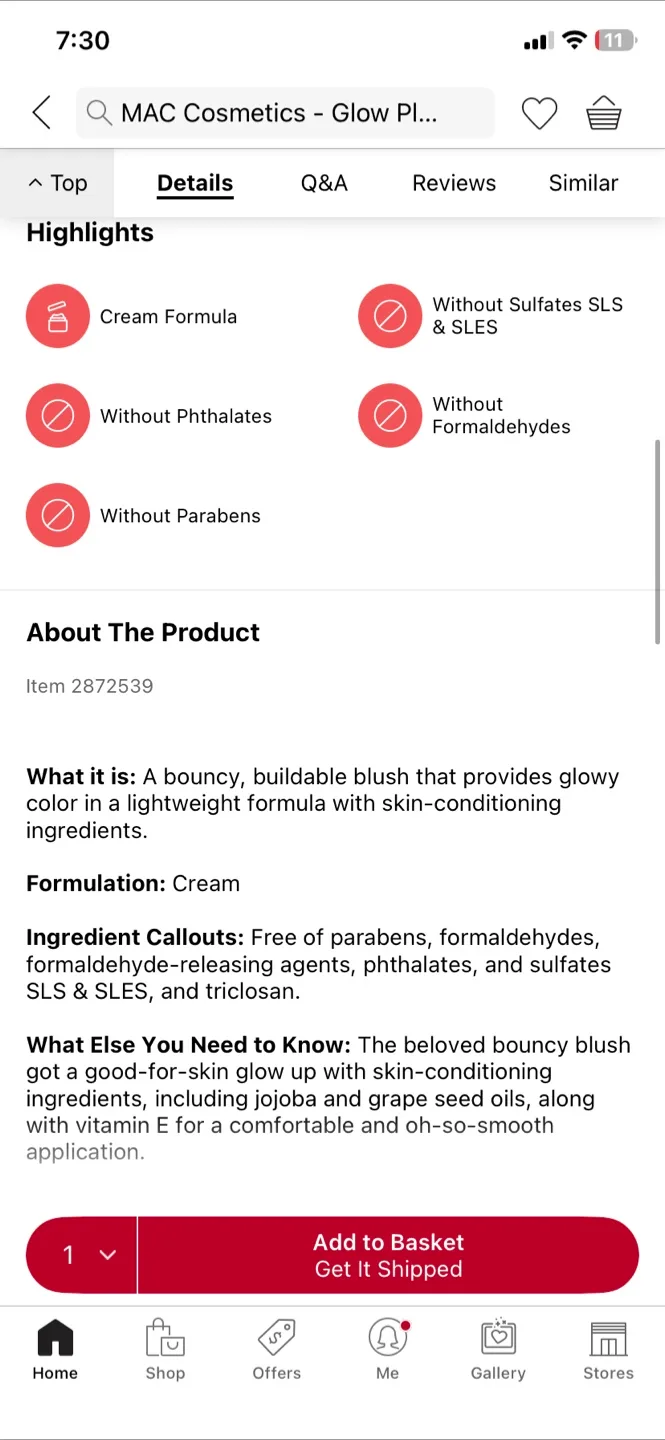
Task: Tap the Without Phthalates icon
Action: (58, 416)
